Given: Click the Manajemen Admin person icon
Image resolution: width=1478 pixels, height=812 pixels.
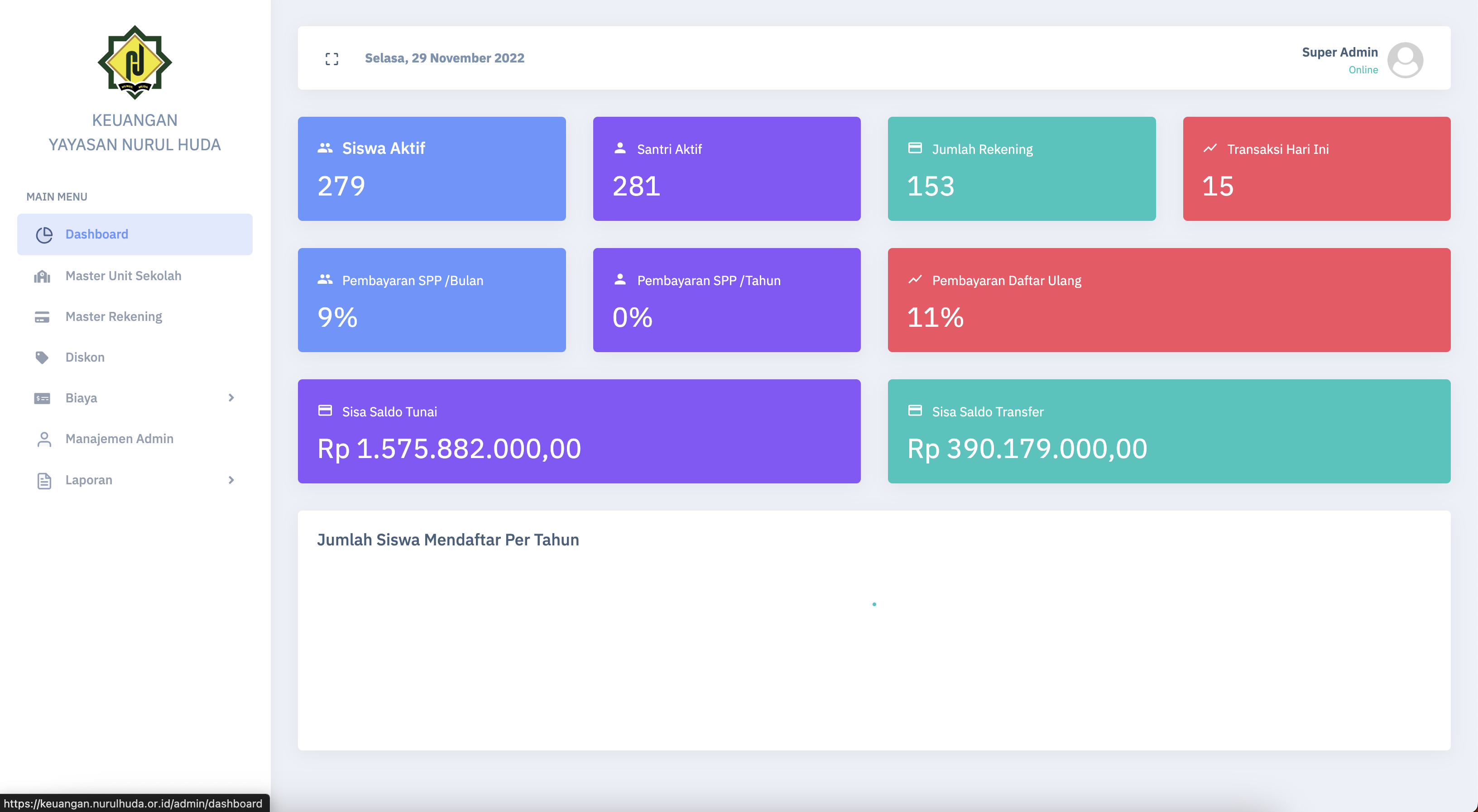Looking at the screenshot, I should tap(43, 439).
